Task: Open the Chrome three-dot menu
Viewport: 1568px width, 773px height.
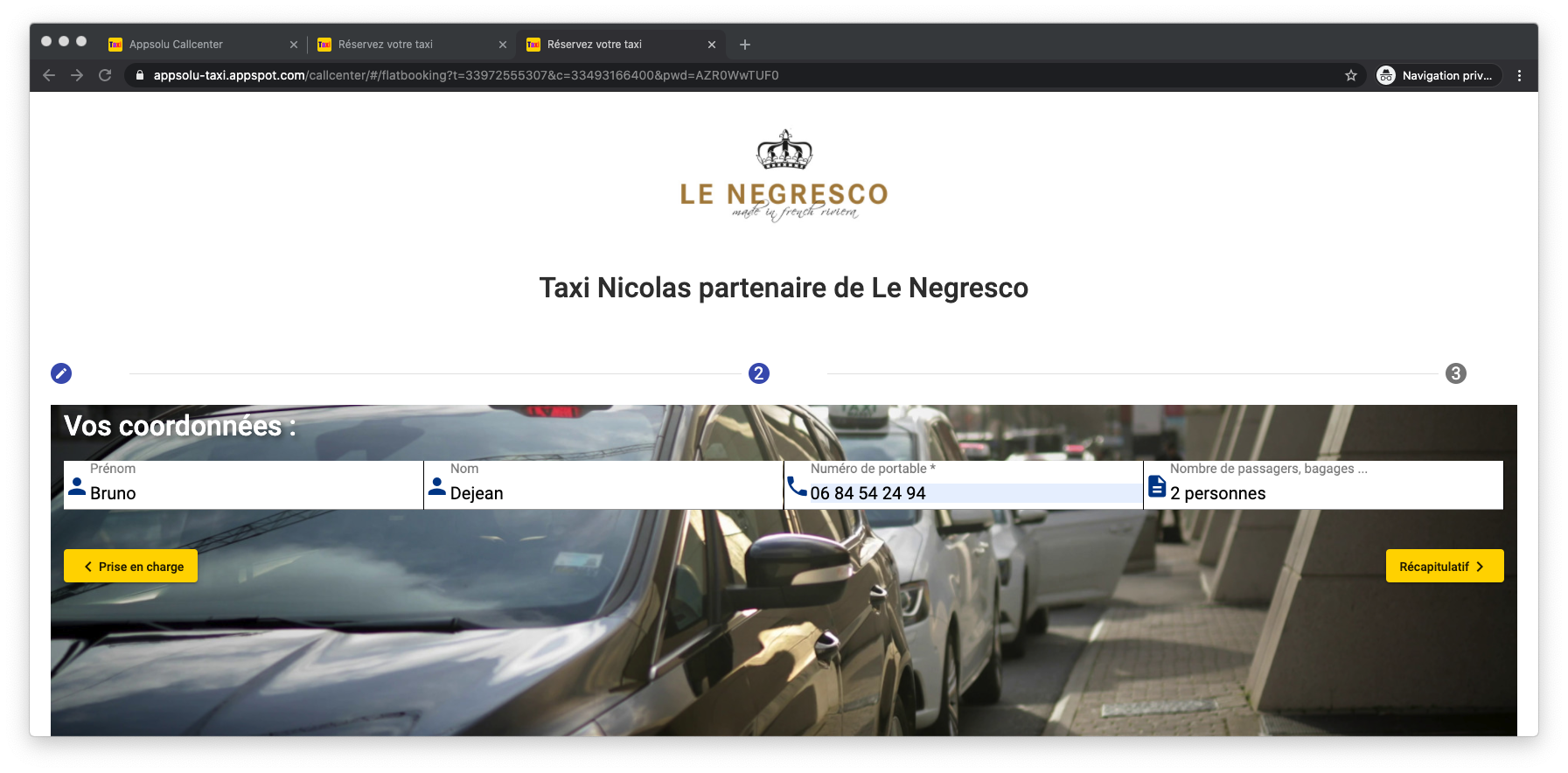Action: pos(1519,75)
